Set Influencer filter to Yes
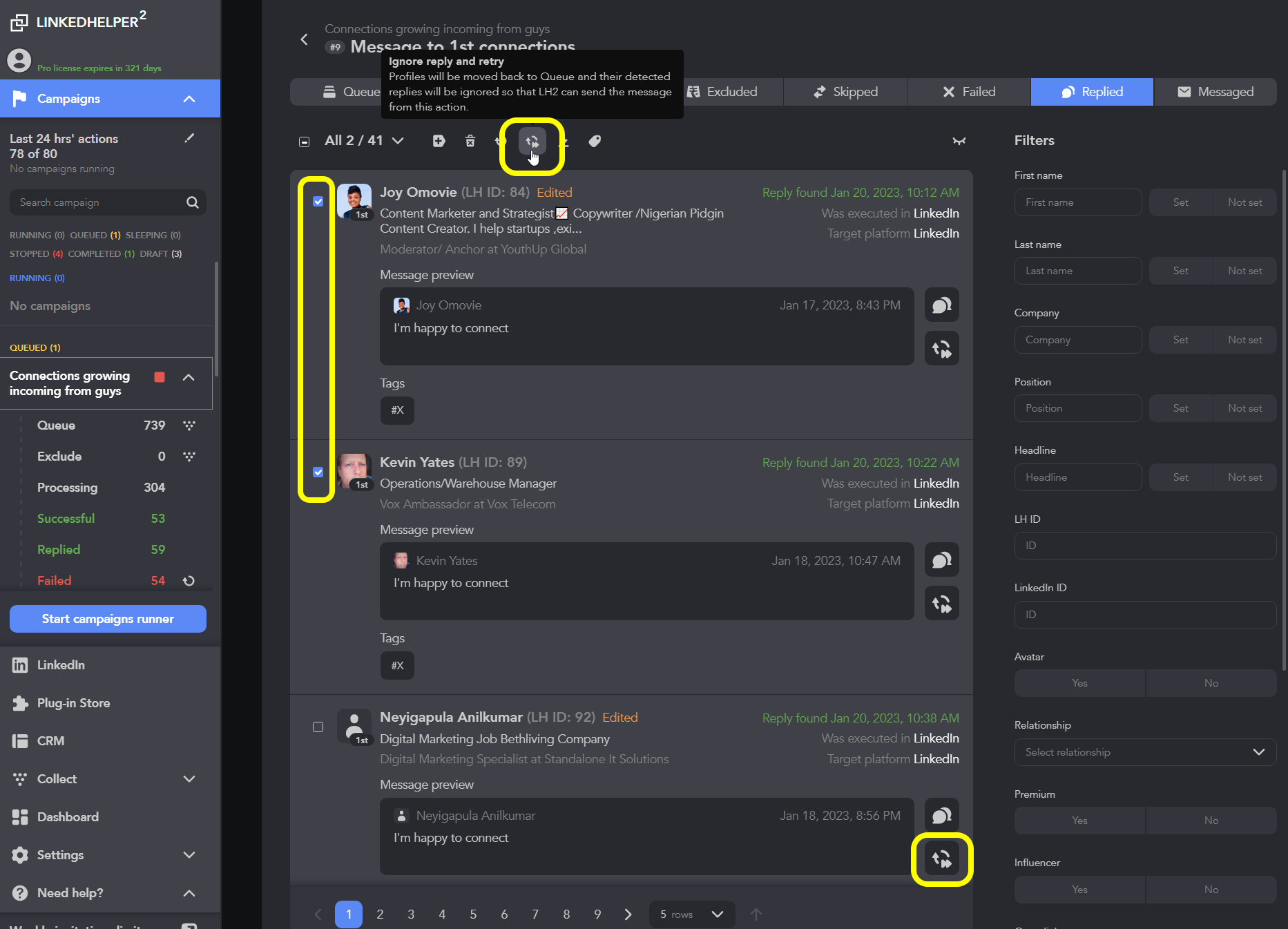 (x=1079, y=890)
